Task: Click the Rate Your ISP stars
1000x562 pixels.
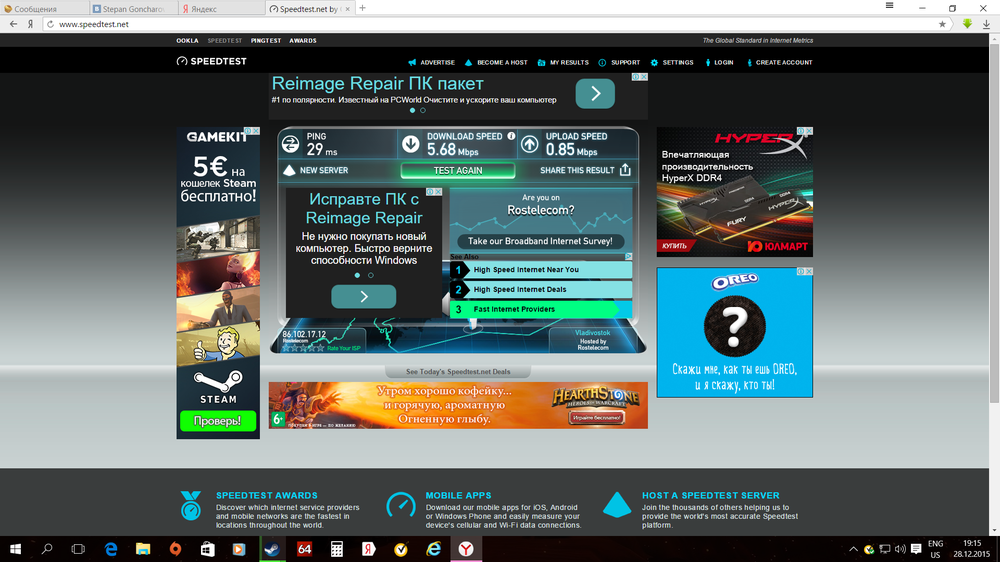Action: click(x=303, y=348)
